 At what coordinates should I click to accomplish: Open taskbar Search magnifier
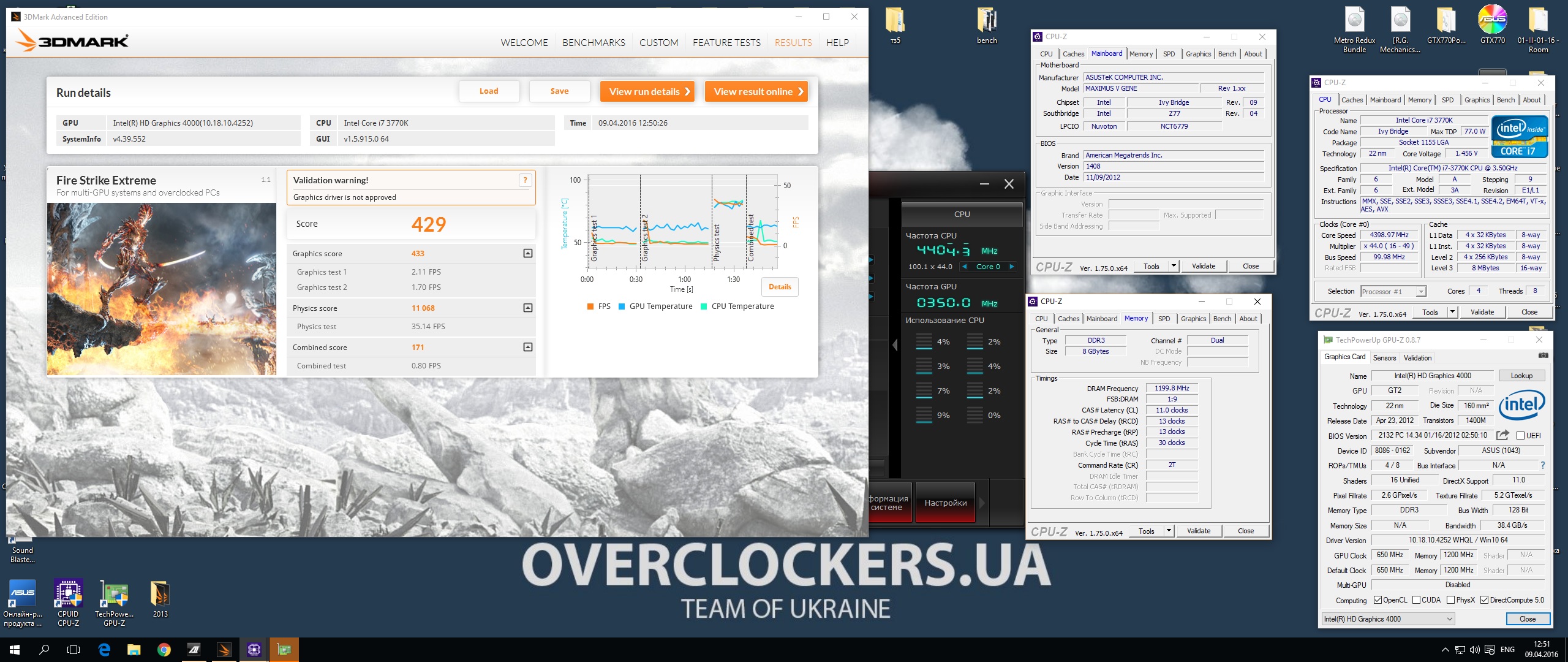pos(44,650)
